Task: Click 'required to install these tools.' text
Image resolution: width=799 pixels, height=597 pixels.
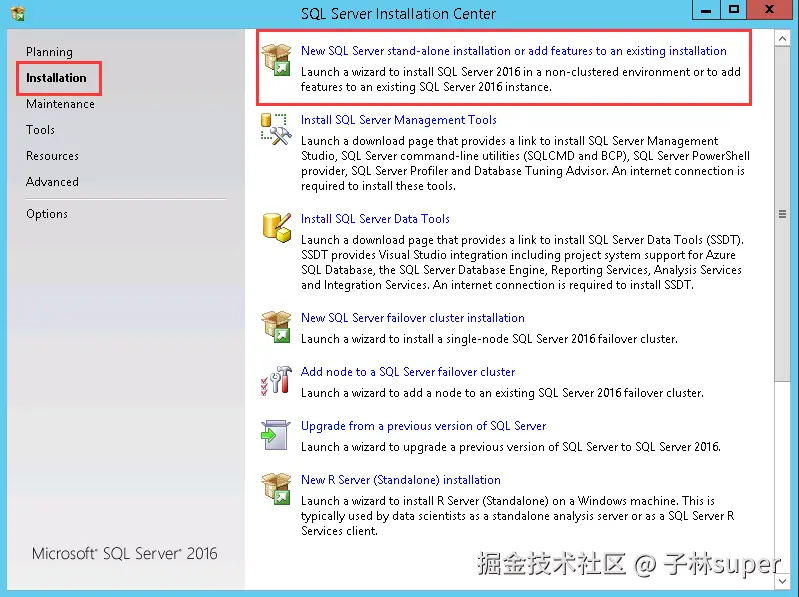Action: click(x=378, y=186)
